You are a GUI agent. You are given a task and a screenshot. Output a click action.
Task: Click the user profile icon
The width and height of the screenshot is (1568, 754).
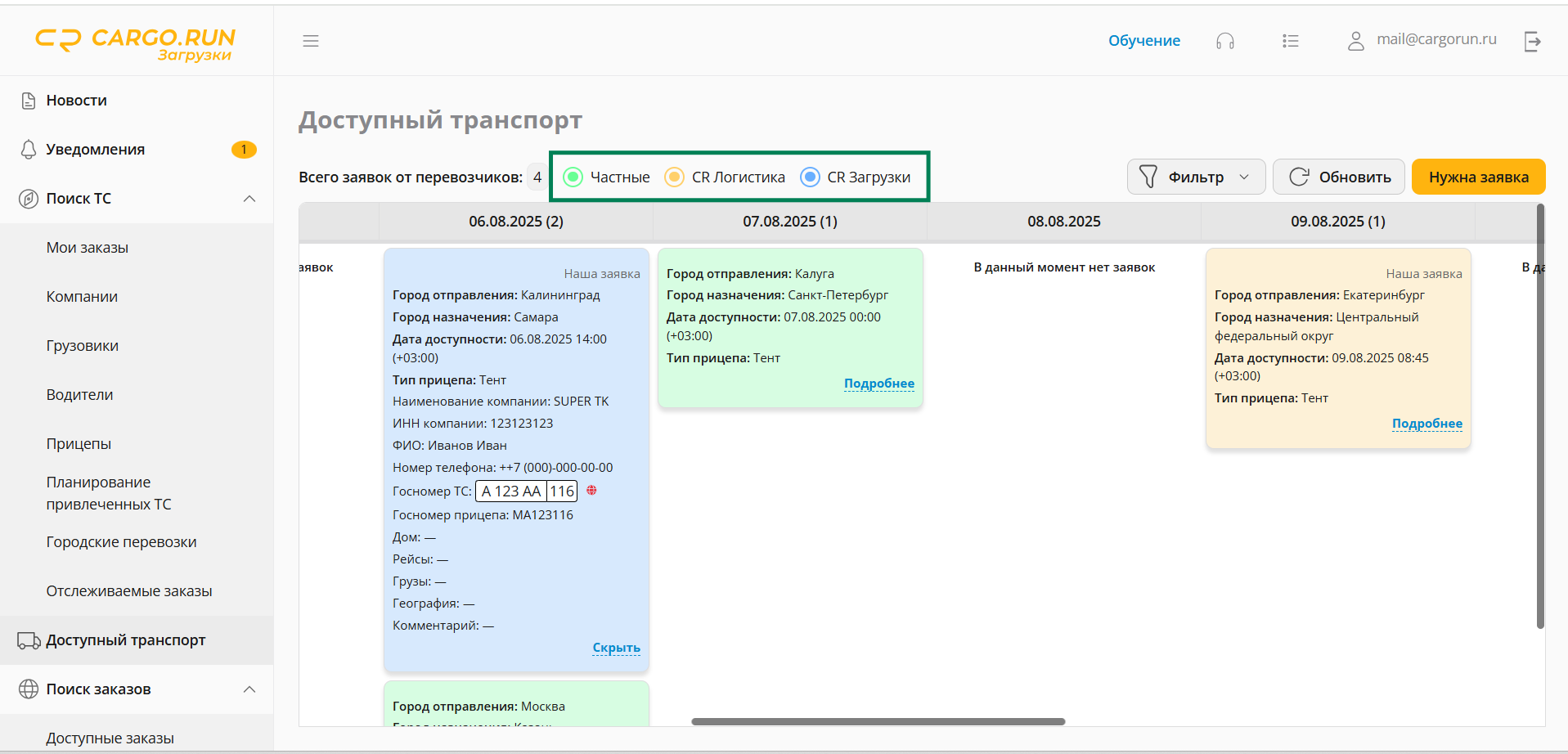pos(1355,41)
